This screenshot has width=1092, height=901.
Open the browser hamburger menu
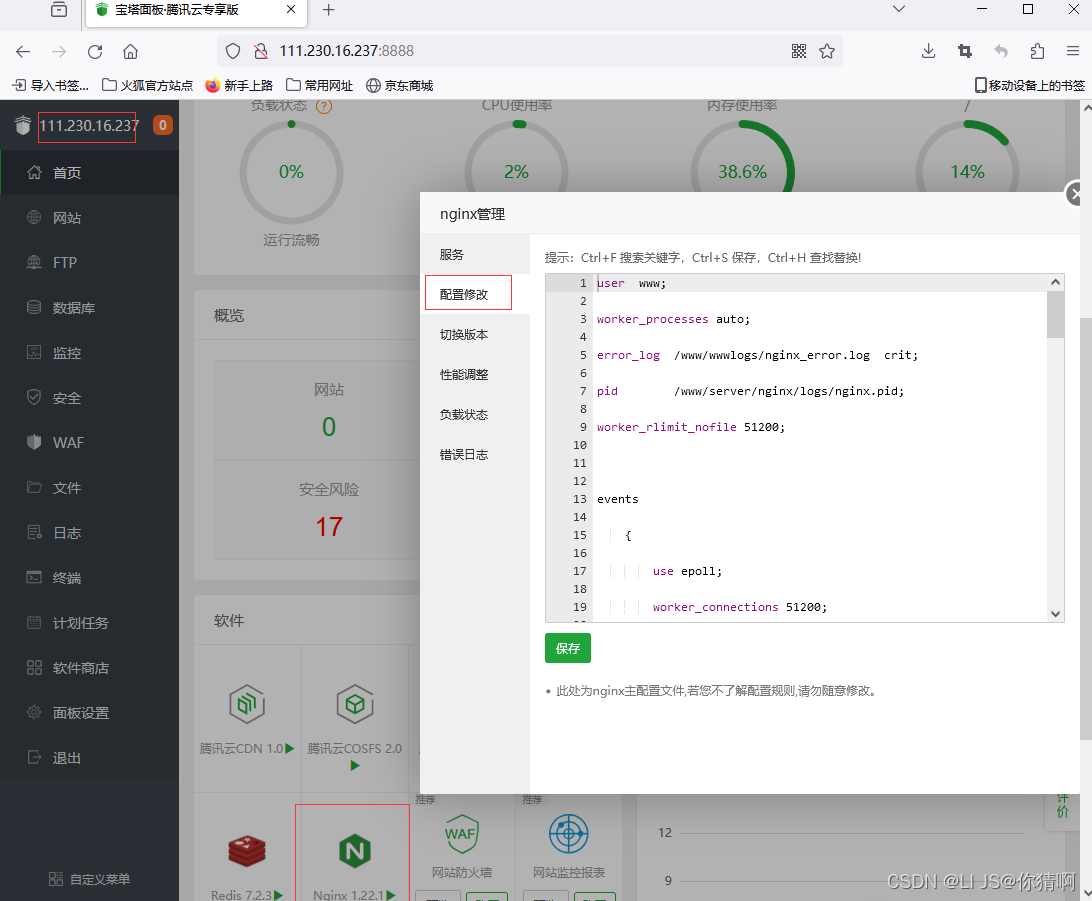pos(1072,51)
